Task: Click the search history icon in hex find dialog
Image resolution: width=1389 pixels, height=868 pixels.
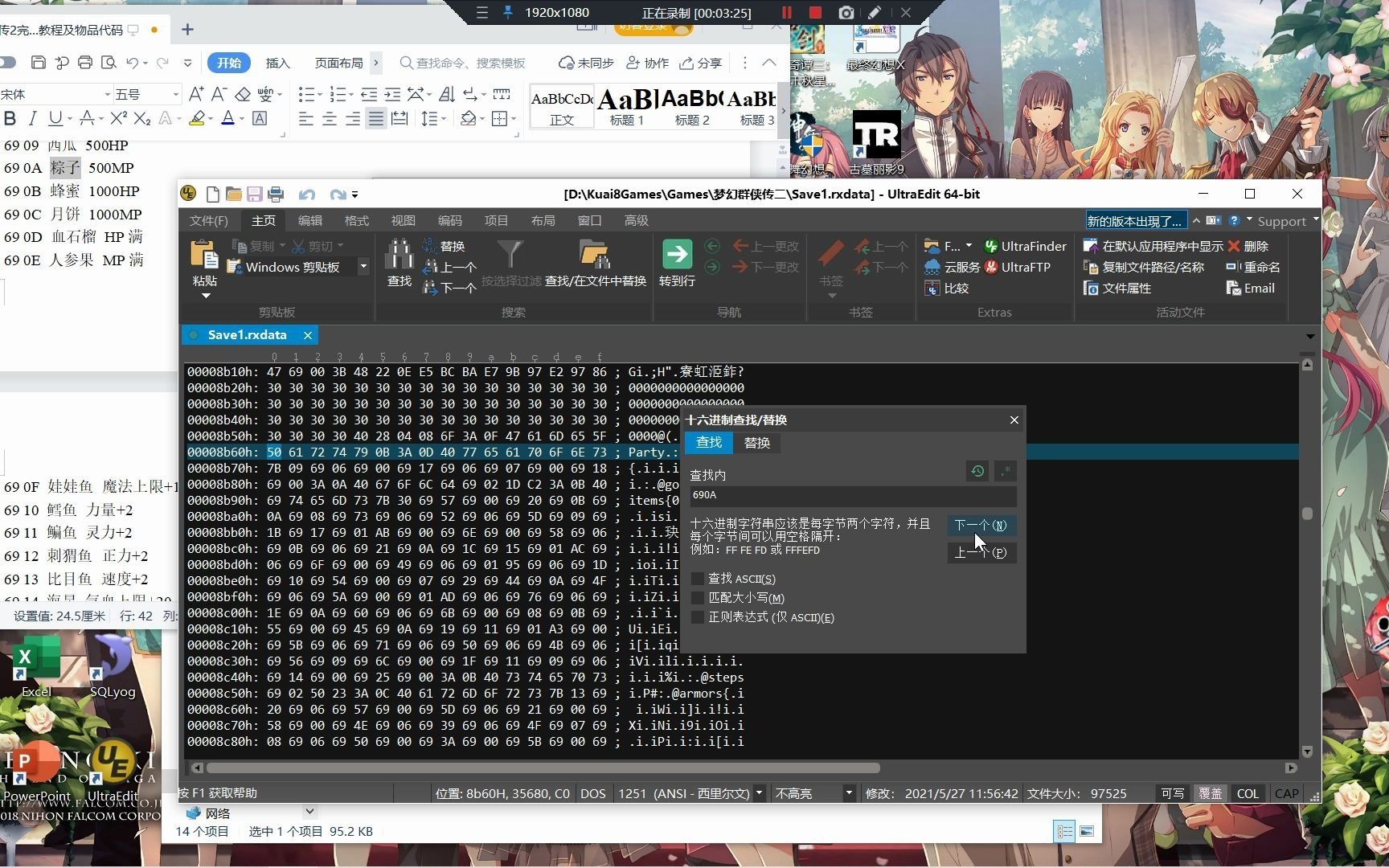Action: pyautogui.click(x=977, y=471)
